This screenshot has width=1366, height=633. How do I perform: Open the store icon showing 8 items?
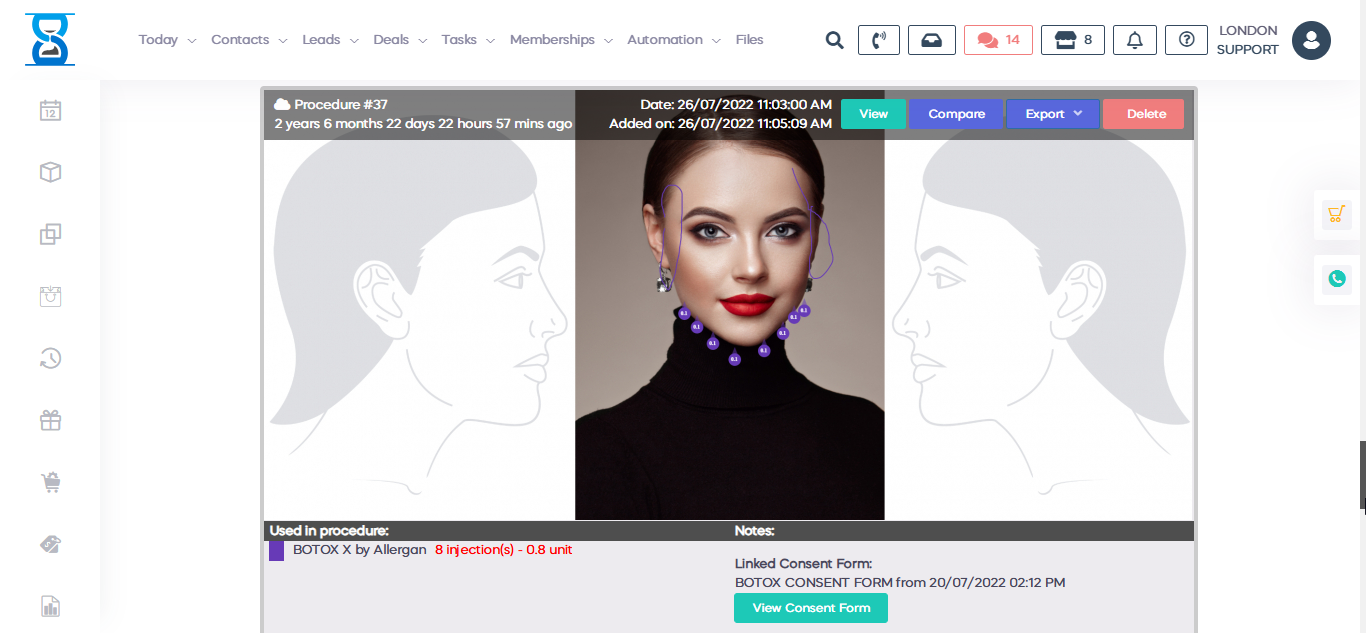1072,40
